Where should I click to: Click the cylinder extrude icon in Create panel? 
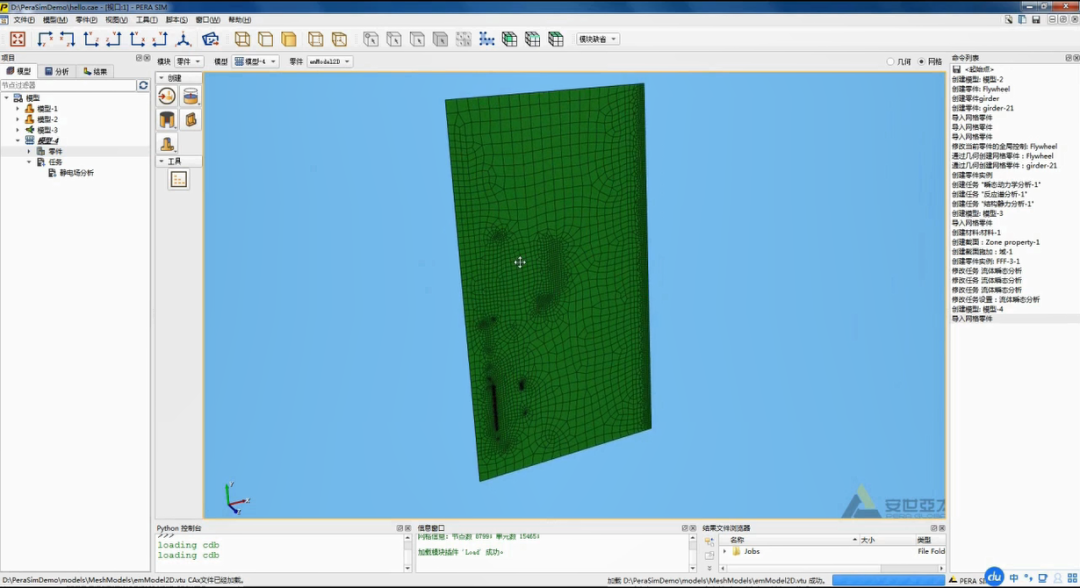[191, 96]
